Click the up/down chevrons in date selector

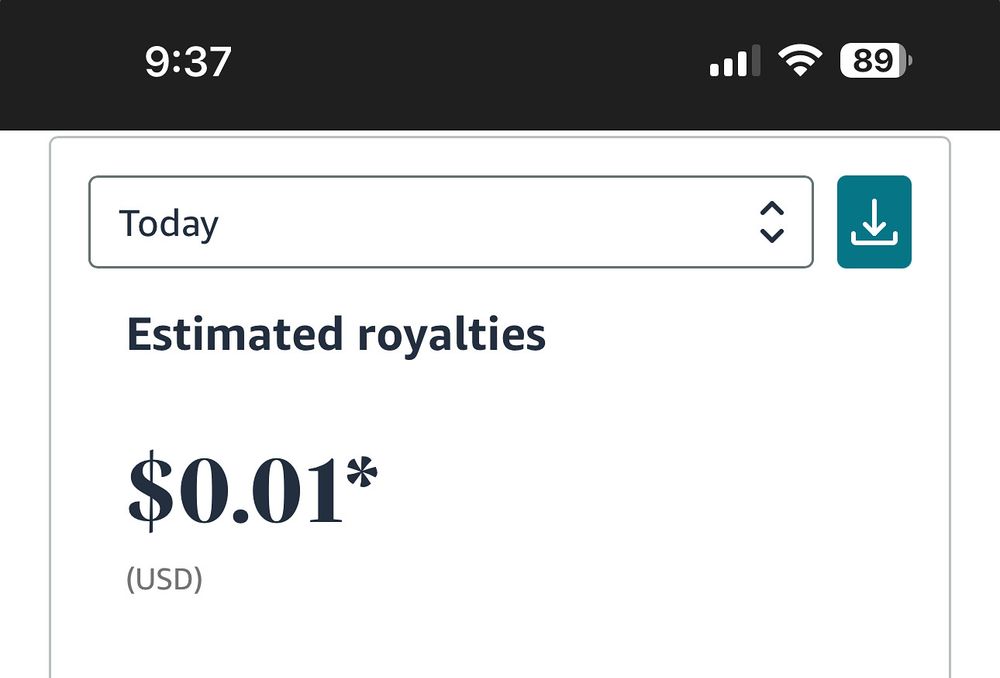coord(772,222)
